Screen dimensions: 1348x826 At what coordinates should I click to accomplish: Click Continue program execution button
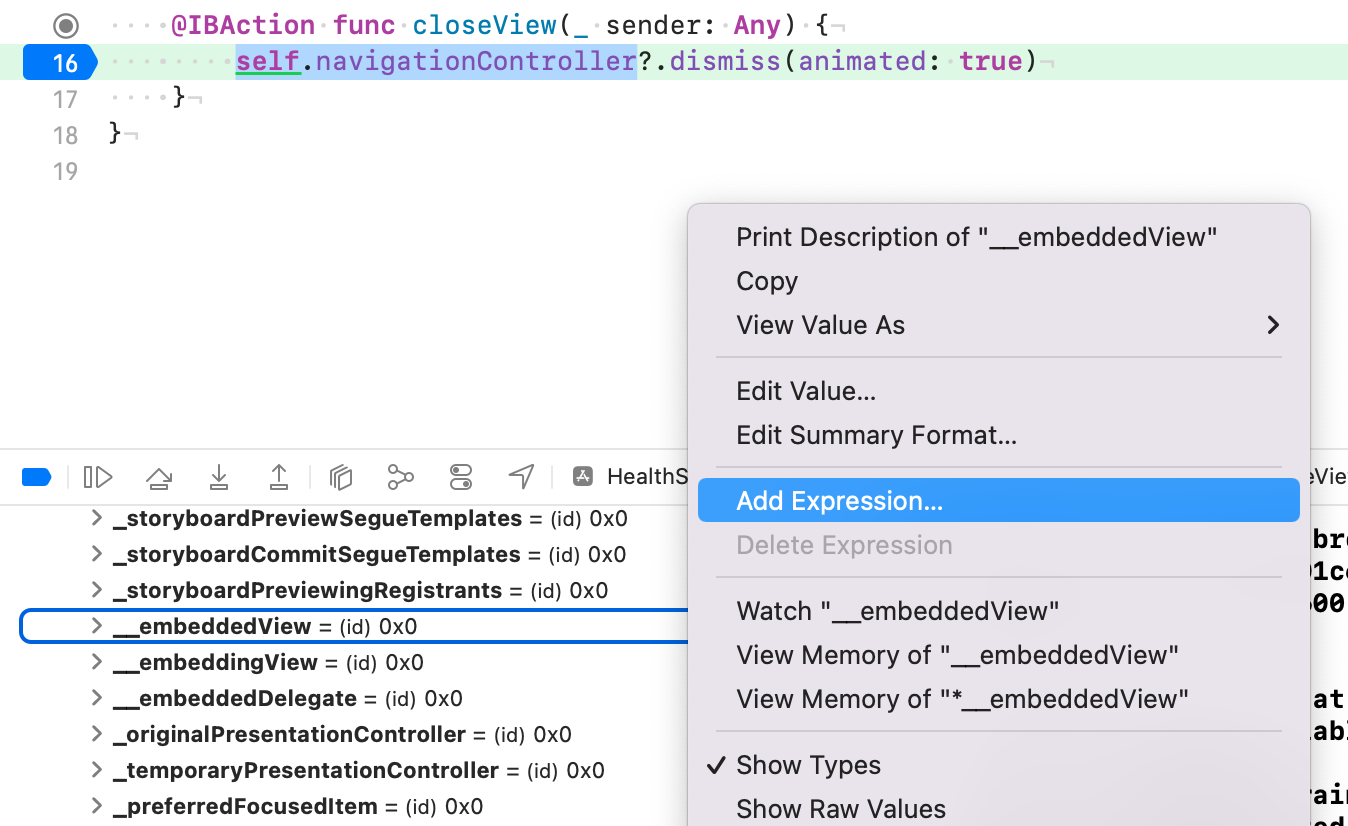98,477
